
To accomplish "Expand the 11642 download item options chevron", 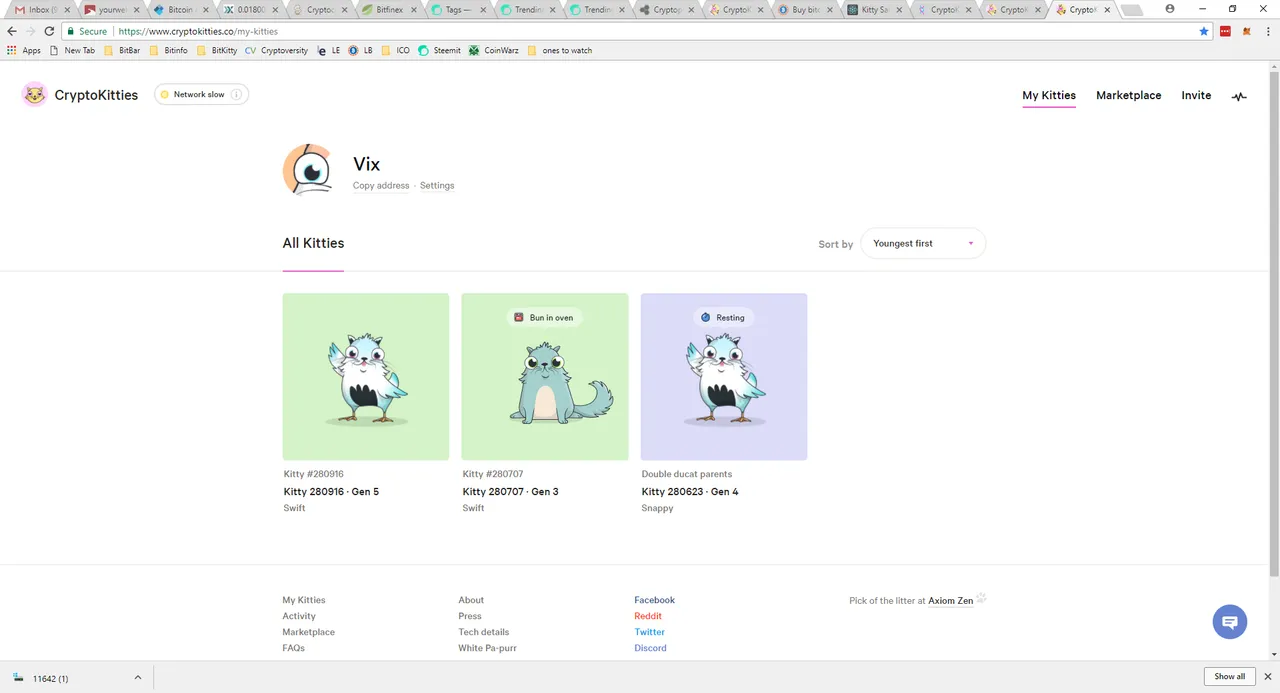I will (138, 678).
